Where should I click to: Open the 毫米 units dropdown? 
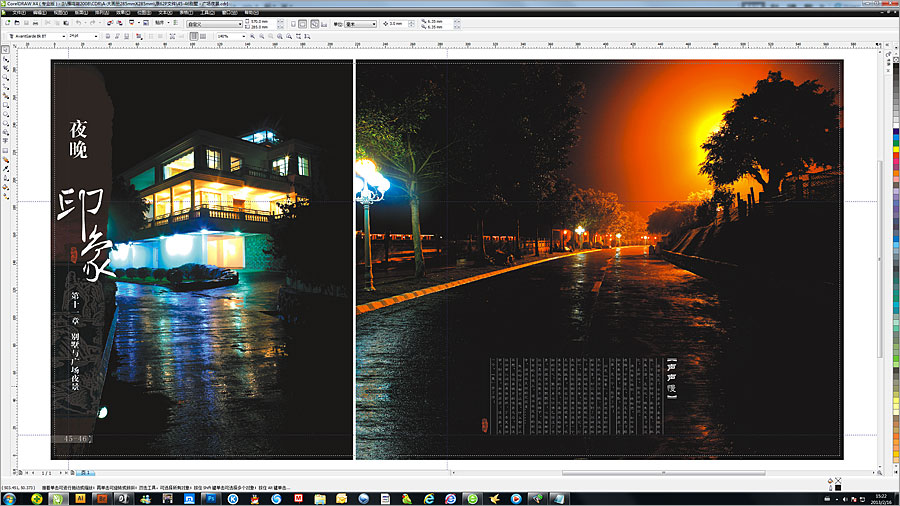click(x=375, y=23)
